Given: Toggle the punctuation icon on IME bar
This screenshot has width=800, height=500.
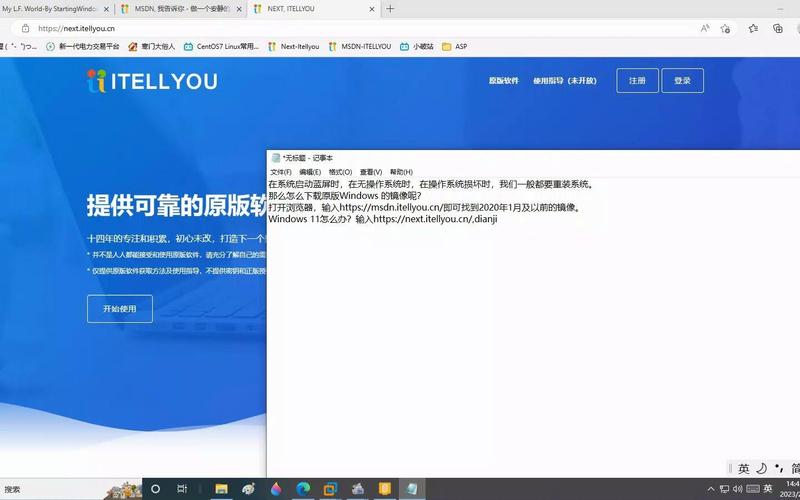Looking at the screenshot, I should point(779,468).
